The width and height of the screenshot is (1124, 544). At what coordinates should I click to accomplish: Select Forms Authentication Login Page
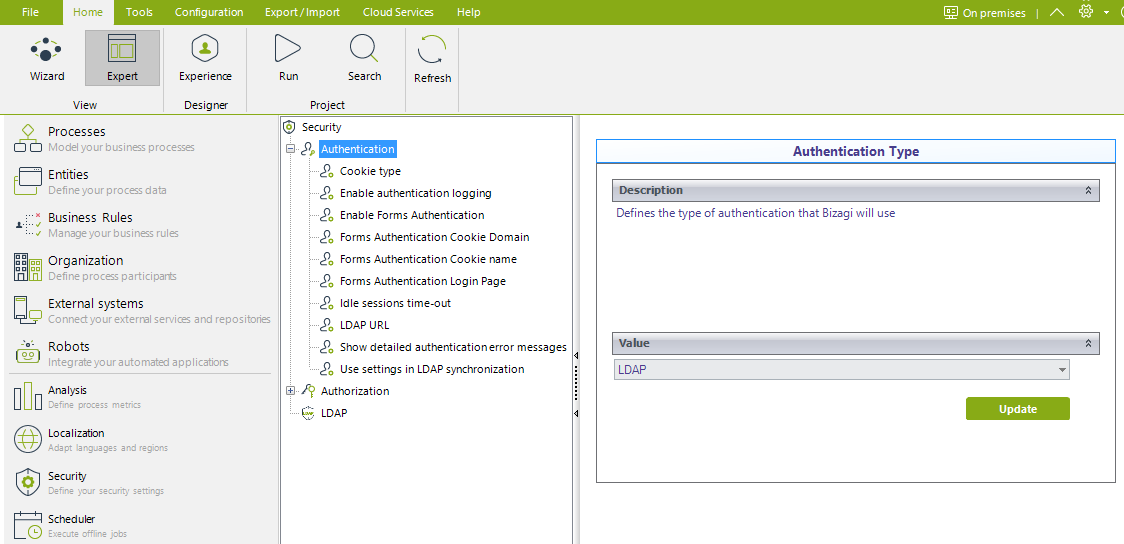(422, 281)
